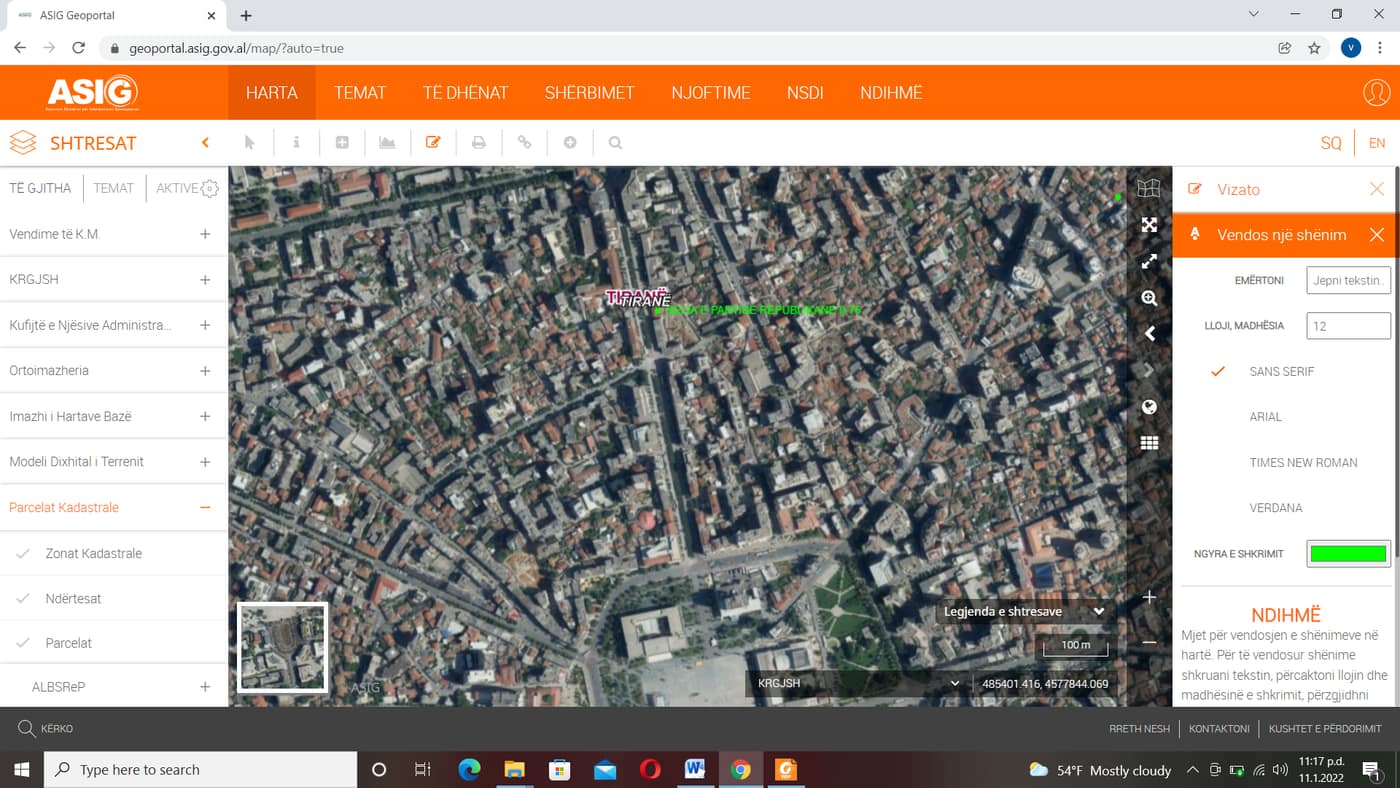
Task: Pick the green NGJYRA E SHKRIMIT color swatch
Action: click(x=1348, y=553)
